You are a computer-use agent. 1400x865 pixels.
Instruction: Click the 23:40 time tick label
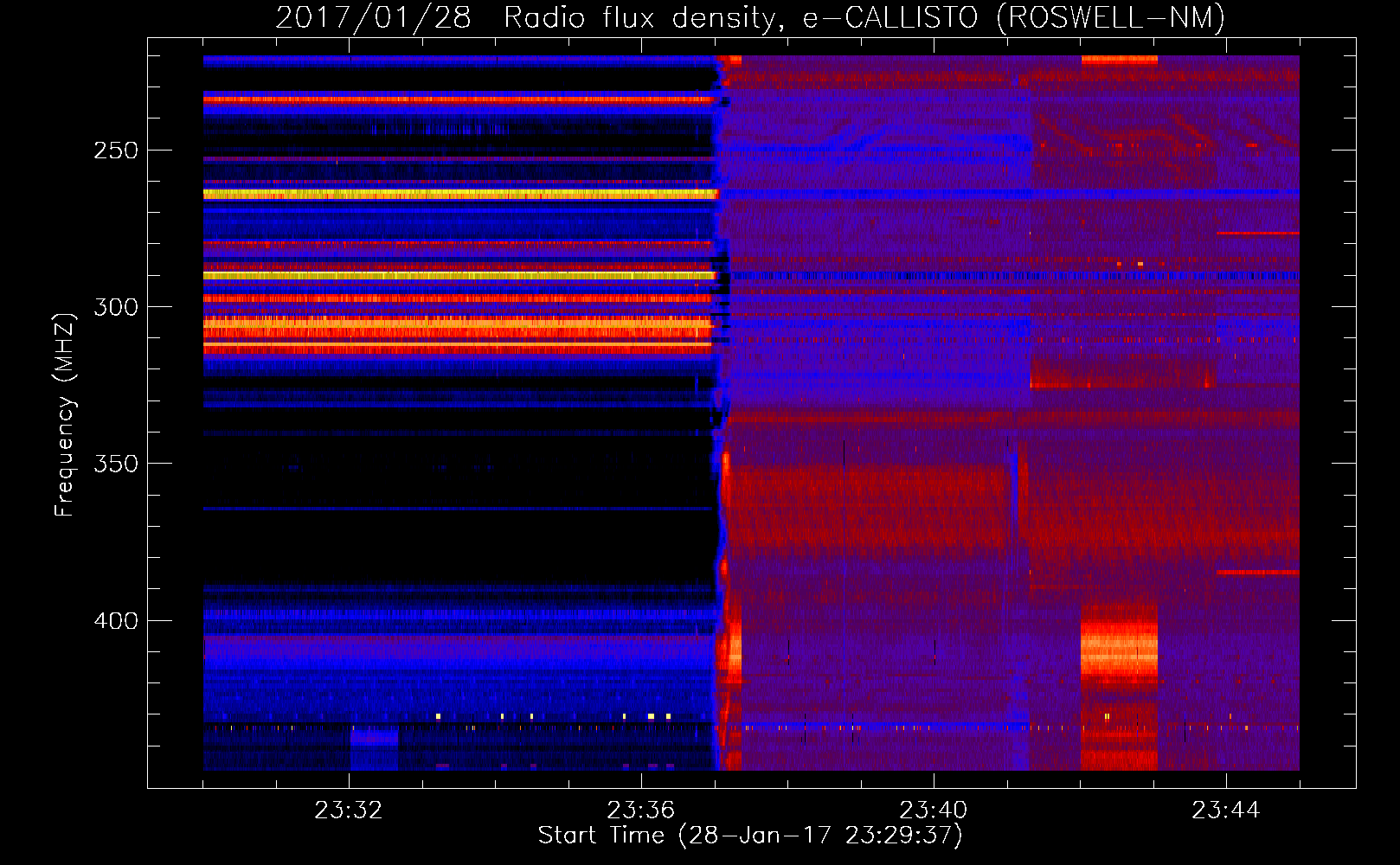(x=934, y=811)
